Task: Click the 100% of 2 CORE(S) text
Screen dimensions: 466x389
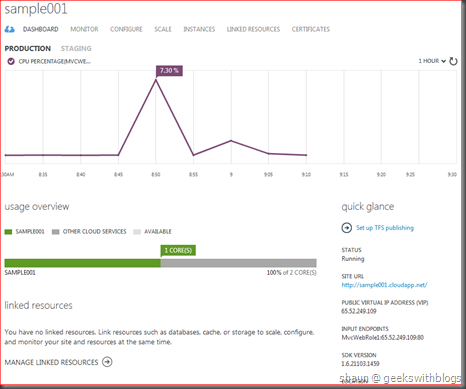Action: tap(292, 273)
